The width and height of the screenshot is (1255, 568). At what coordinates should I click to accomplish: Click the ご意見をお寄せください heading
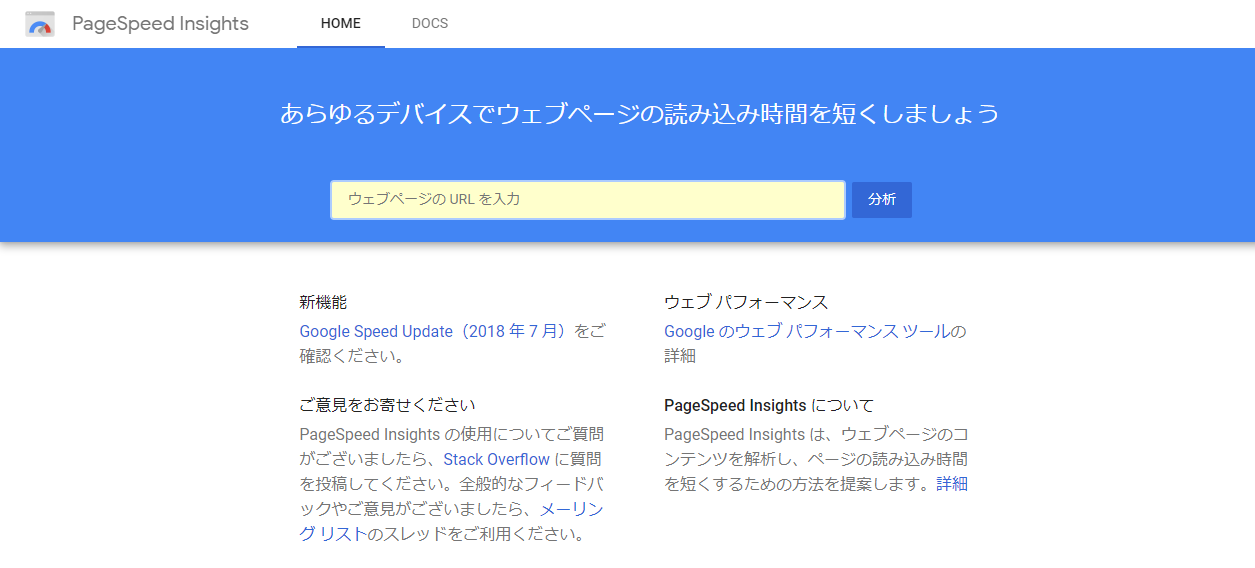click(x=387, y=405)
